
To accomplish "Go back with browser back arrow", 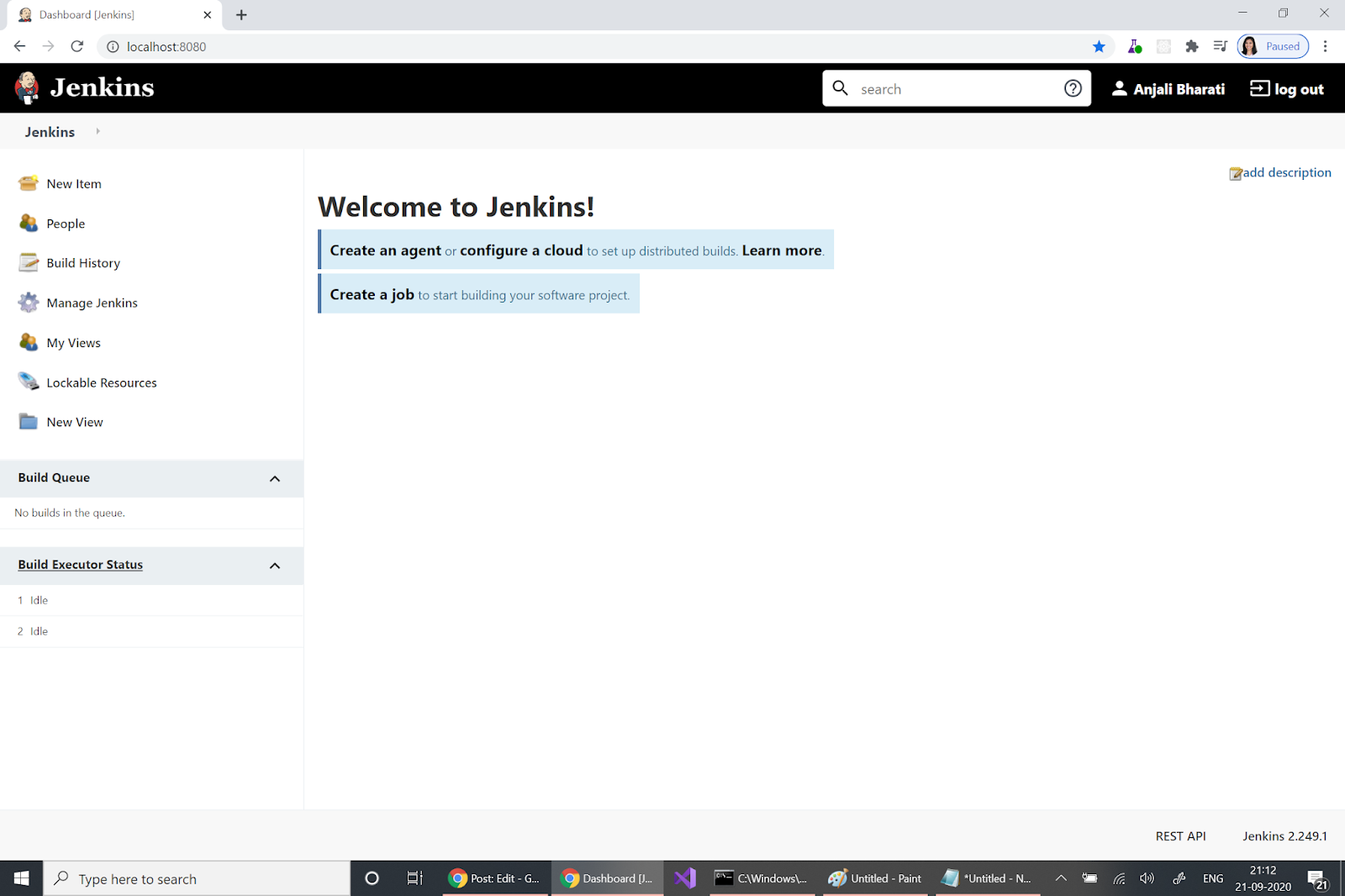I will (19, 46).
